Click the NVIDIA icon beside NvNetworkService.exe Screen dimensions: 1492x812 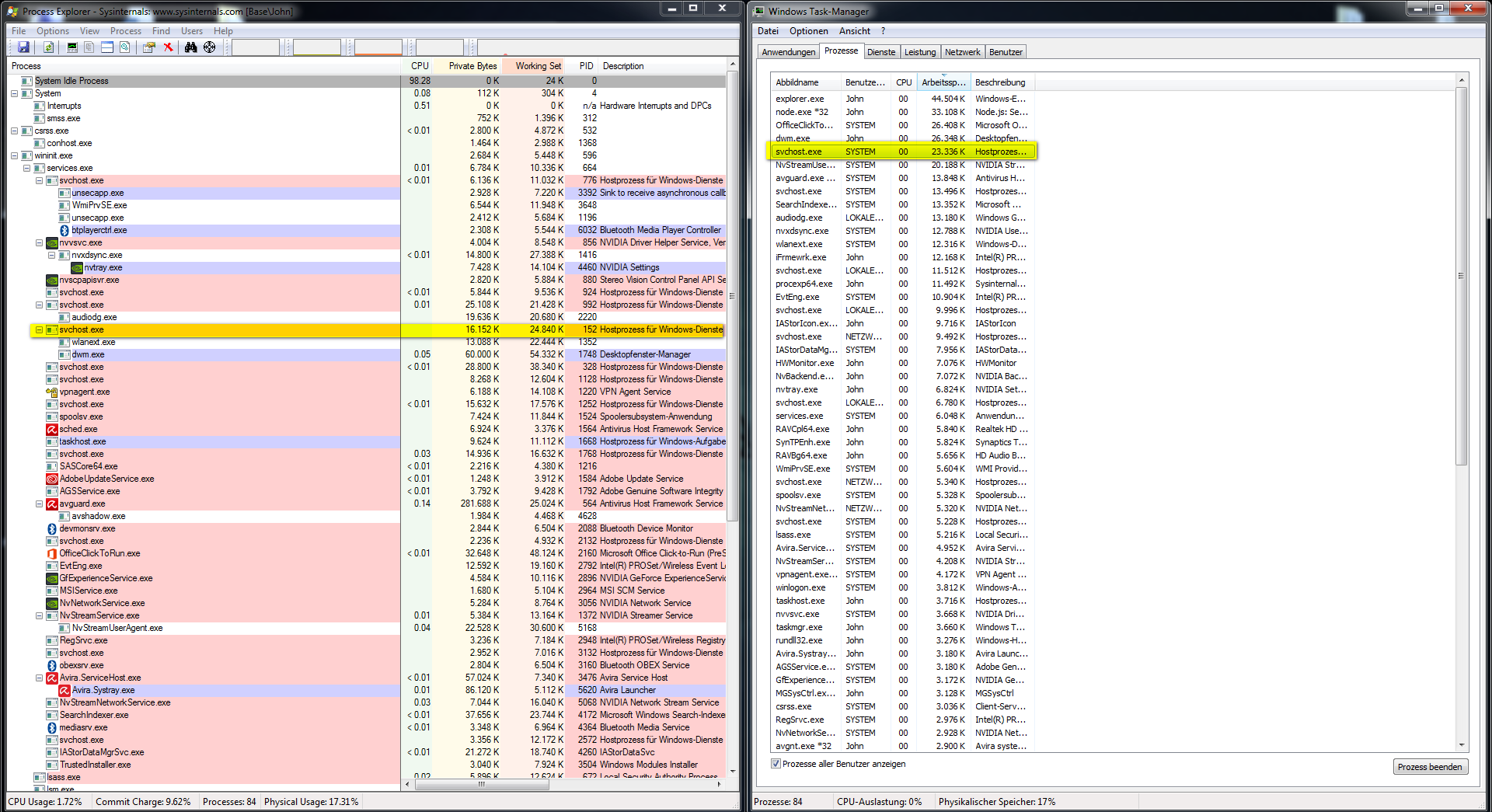(52, 603)
